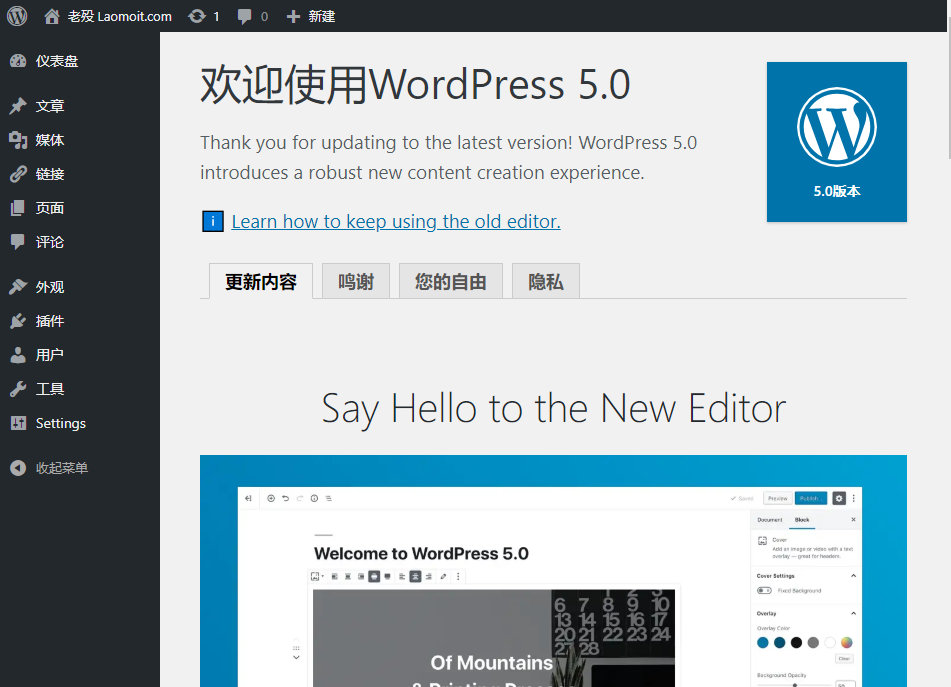Visit site via 老殁 Laomoit.com home link
This screenshot has height=687, width=951.
click(108, 16)
